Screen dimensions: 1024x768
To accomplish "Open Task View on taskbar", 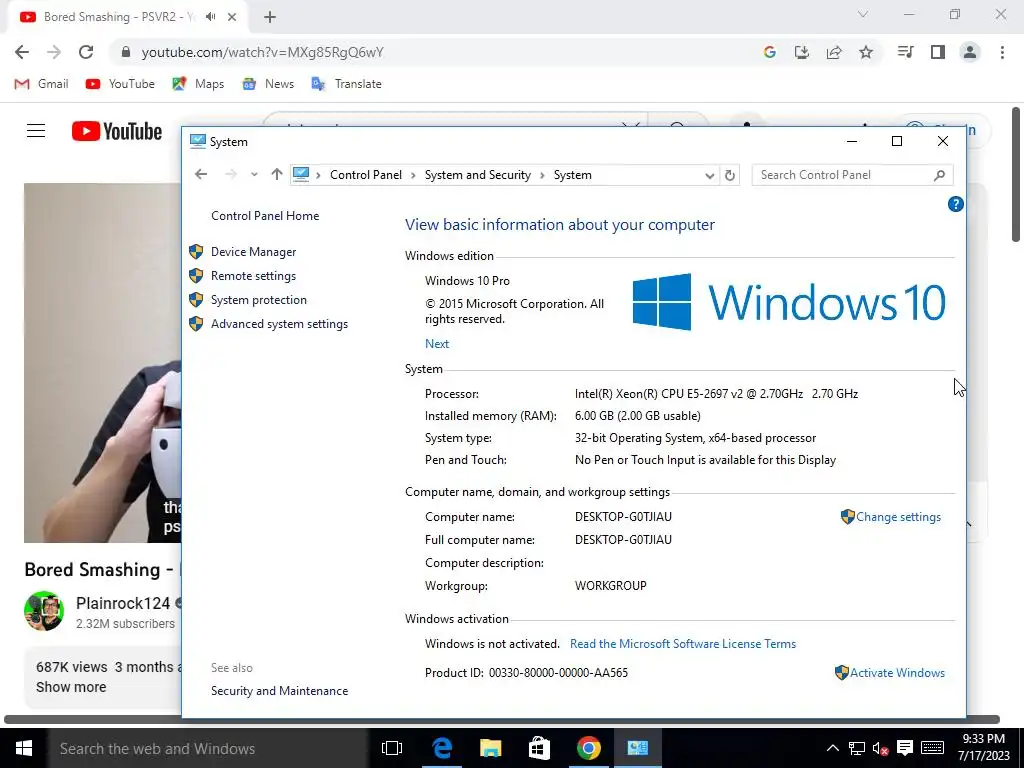I will coord(392,748).
